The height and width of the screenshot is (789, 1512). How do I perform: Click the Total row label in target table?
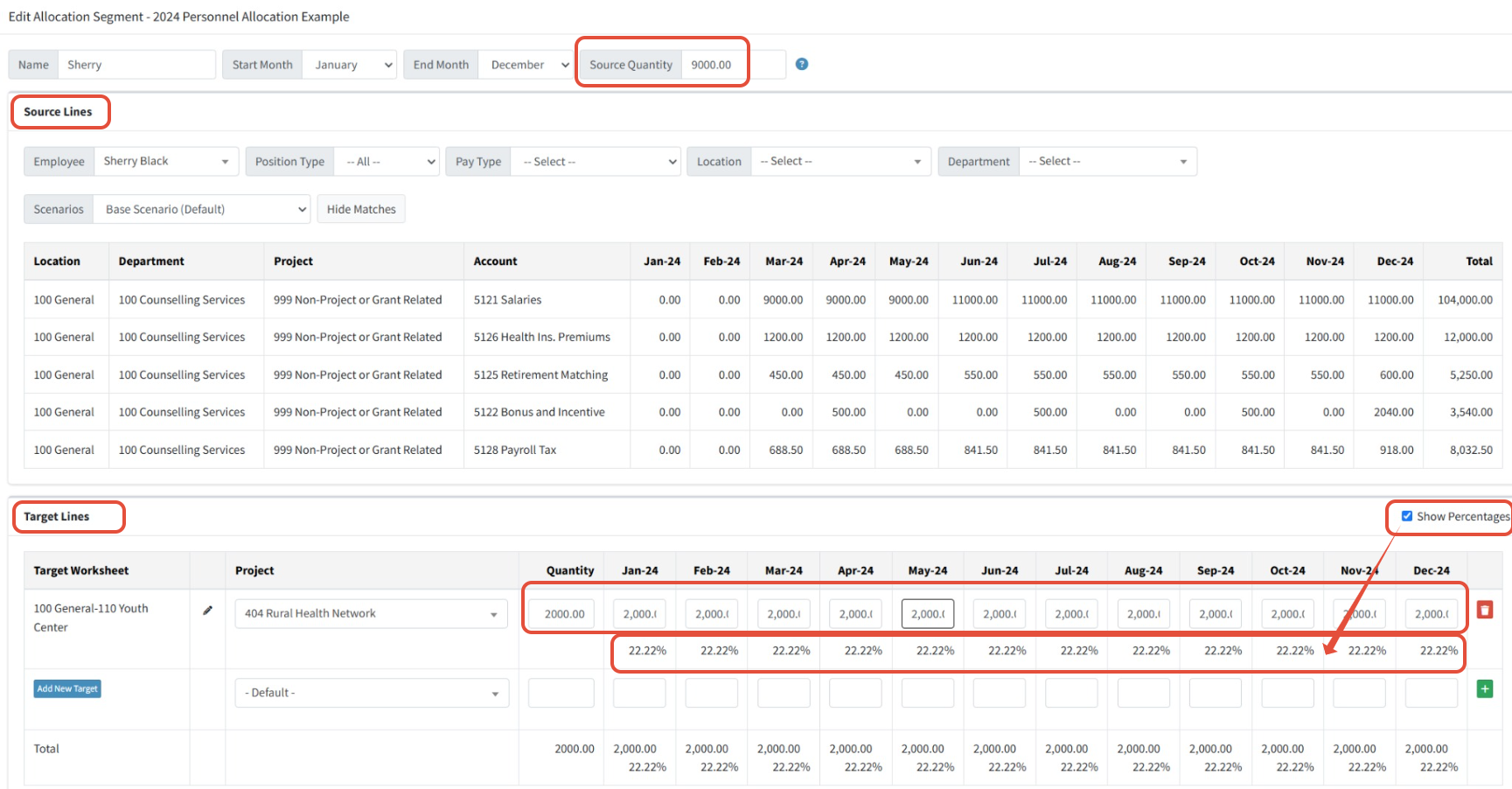(46, 750)
